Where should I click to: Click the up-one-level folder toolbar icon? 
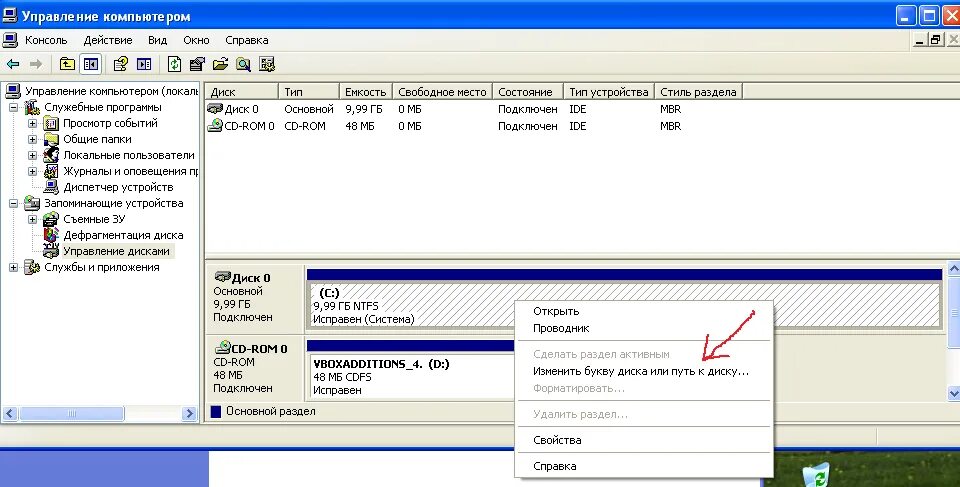67,64
